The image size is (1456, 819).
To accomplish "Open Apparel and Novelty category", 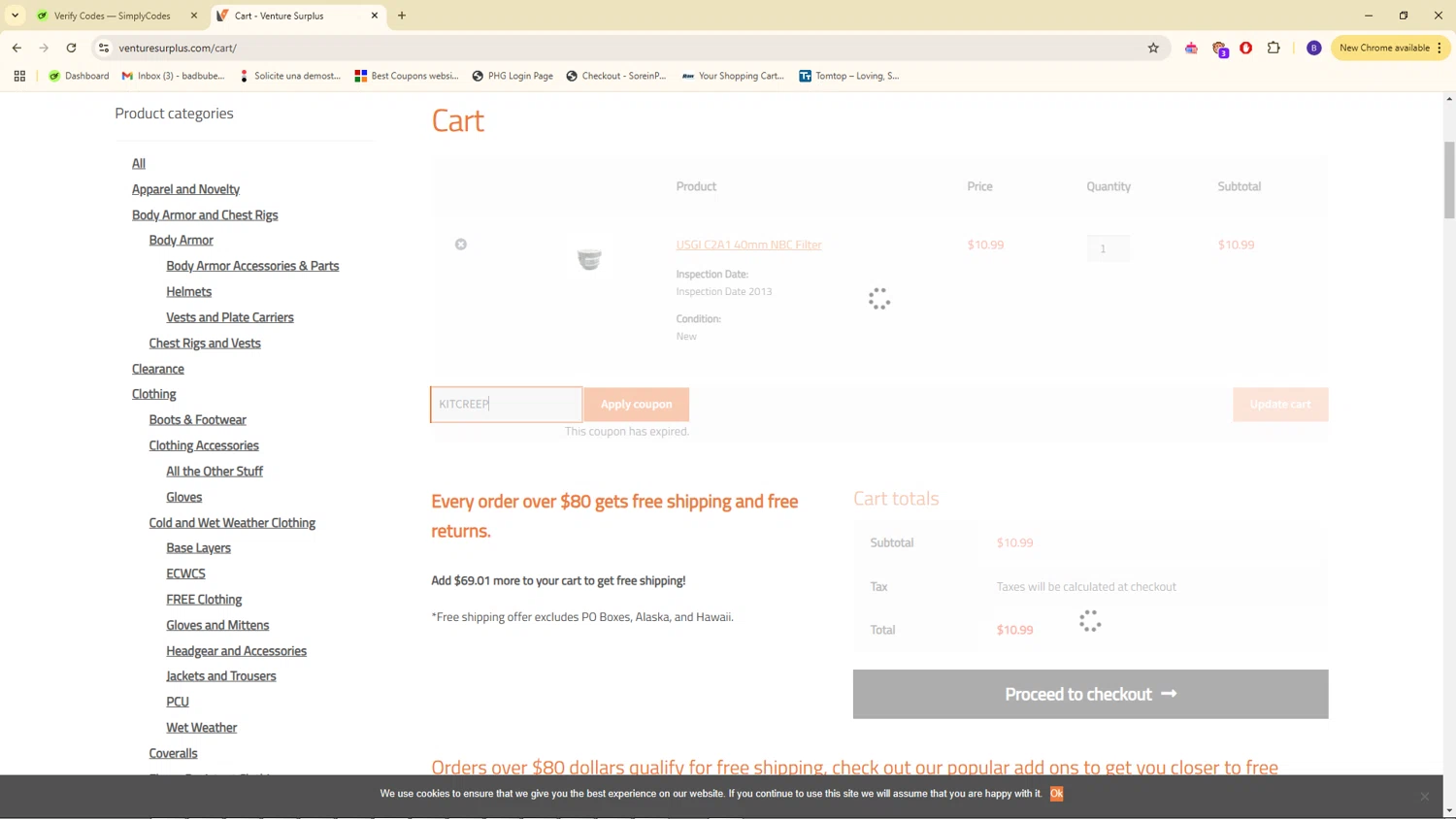I will click(185, 189).
